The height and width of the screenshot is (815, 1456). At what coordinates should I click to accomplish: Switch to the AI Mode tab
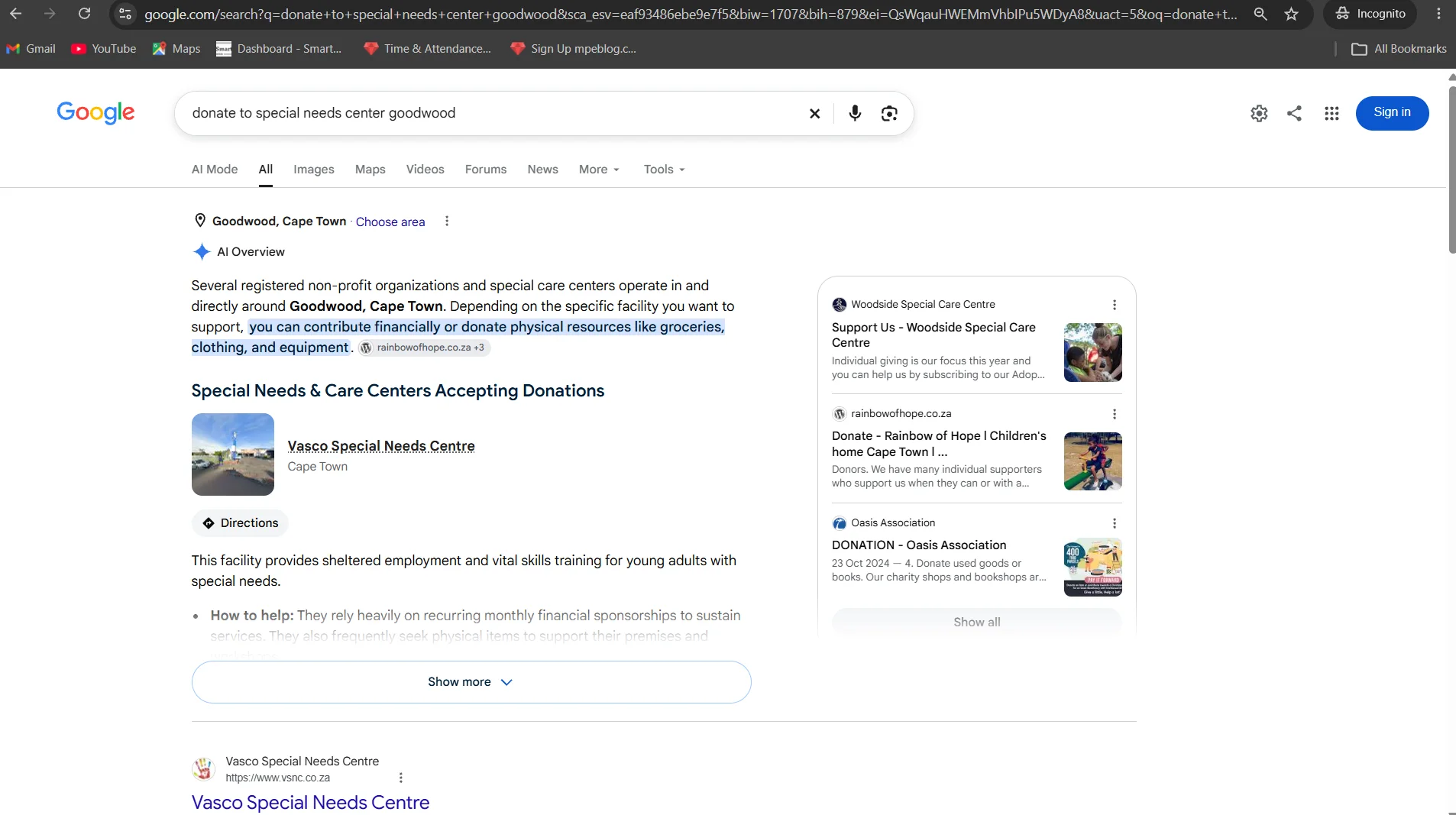215,170
